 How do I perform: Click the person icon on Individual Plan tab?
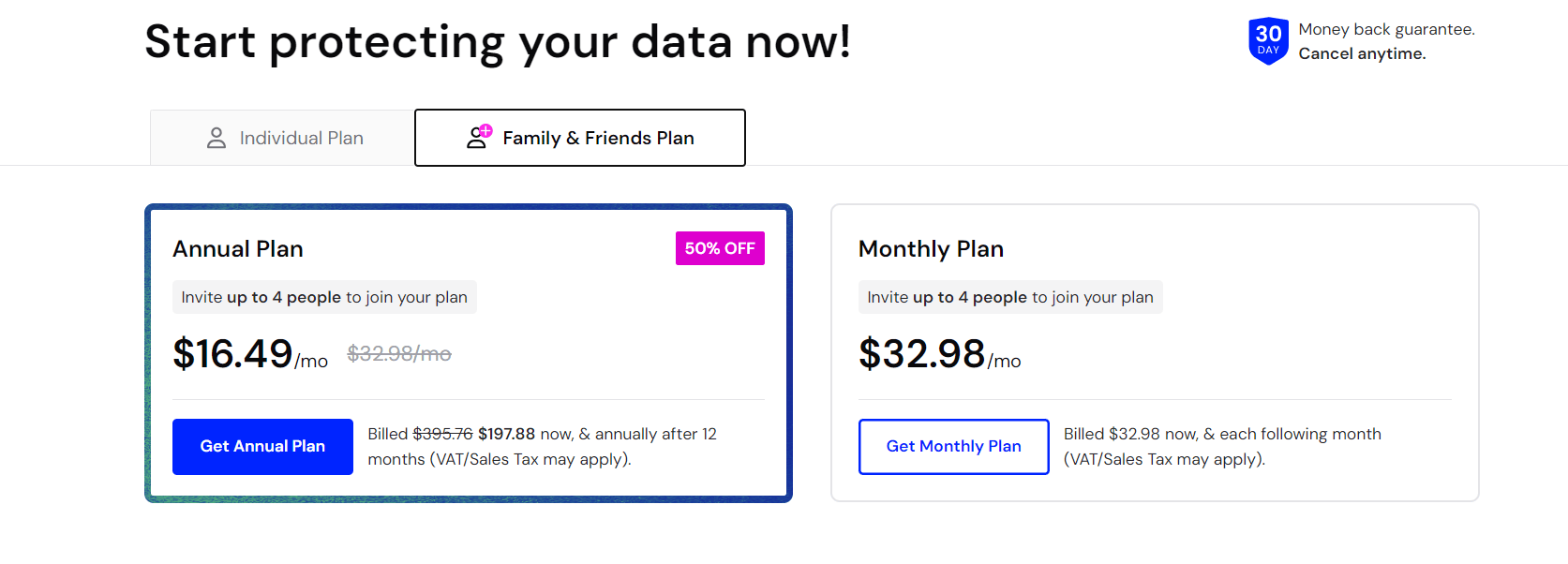217,138
